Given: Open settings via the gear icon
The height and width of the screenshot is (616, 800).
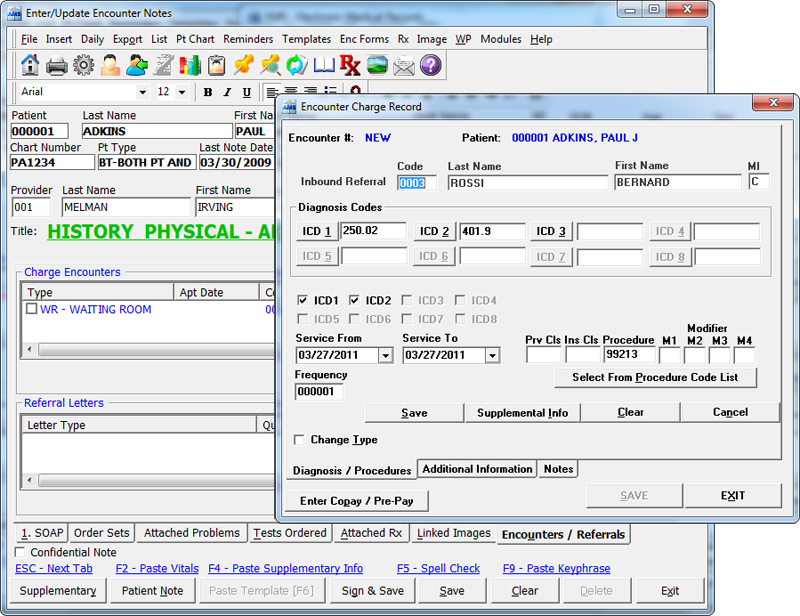Looking at the screenshot, I should 83,66.
